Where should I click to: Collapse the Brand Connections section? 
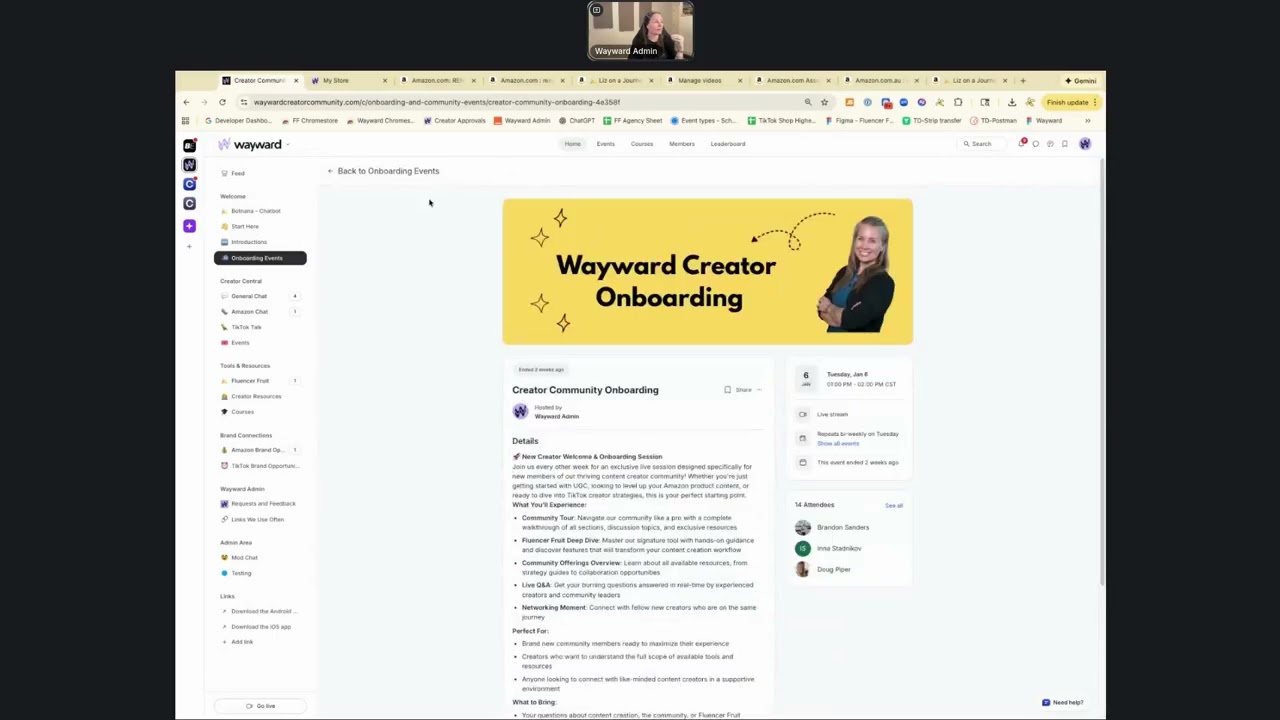click(246, 436)
